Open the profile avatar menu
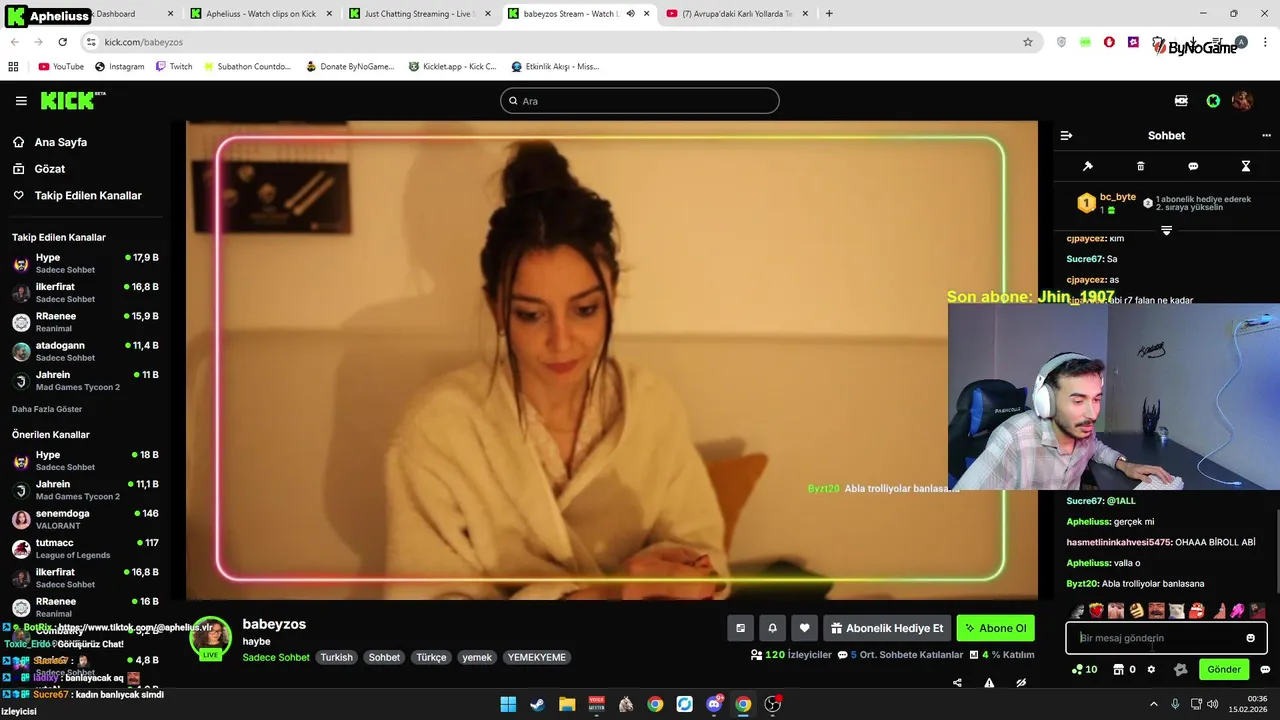 pyautogui.click(x=1242, y=101)
